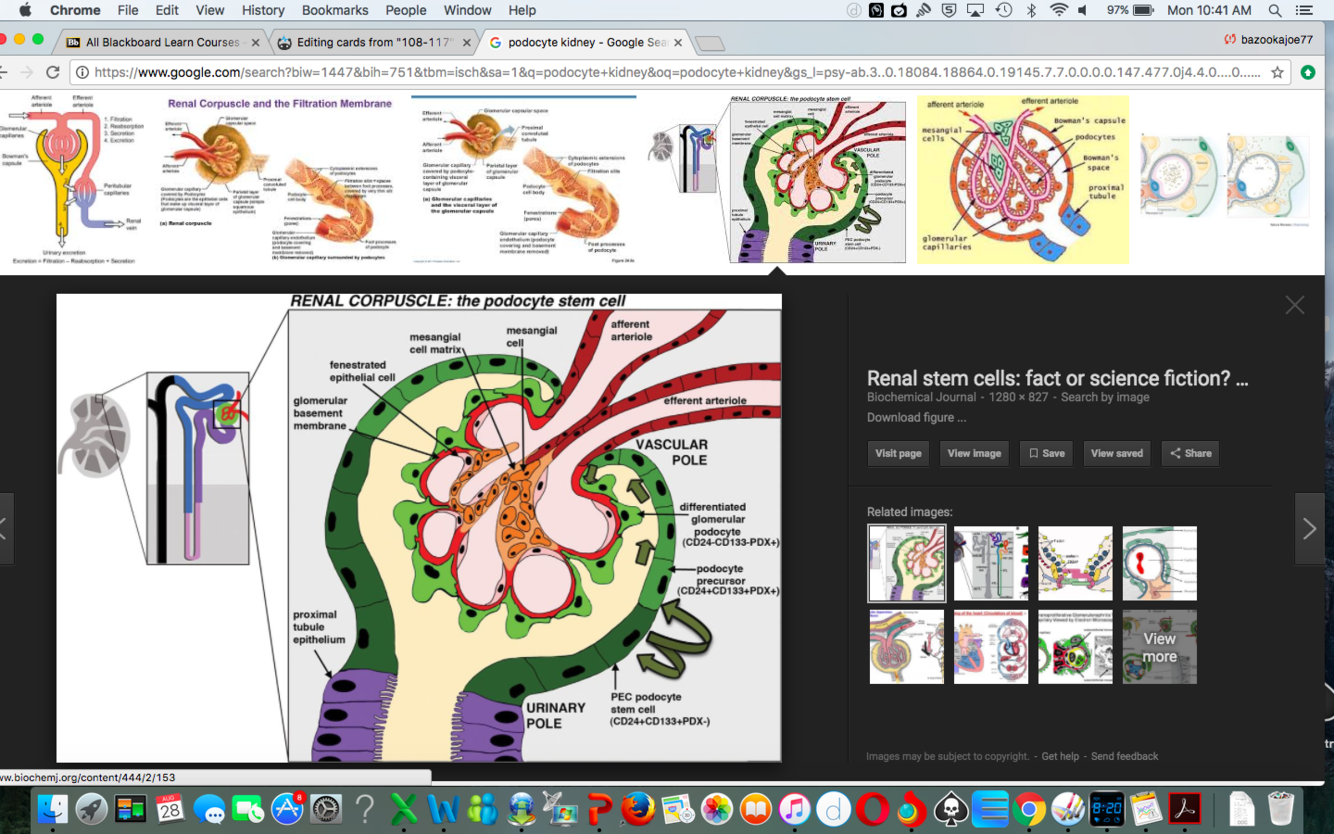1334x834 pixels.
Task: Open volume control in menu bar
Action: pos(1083,10)
